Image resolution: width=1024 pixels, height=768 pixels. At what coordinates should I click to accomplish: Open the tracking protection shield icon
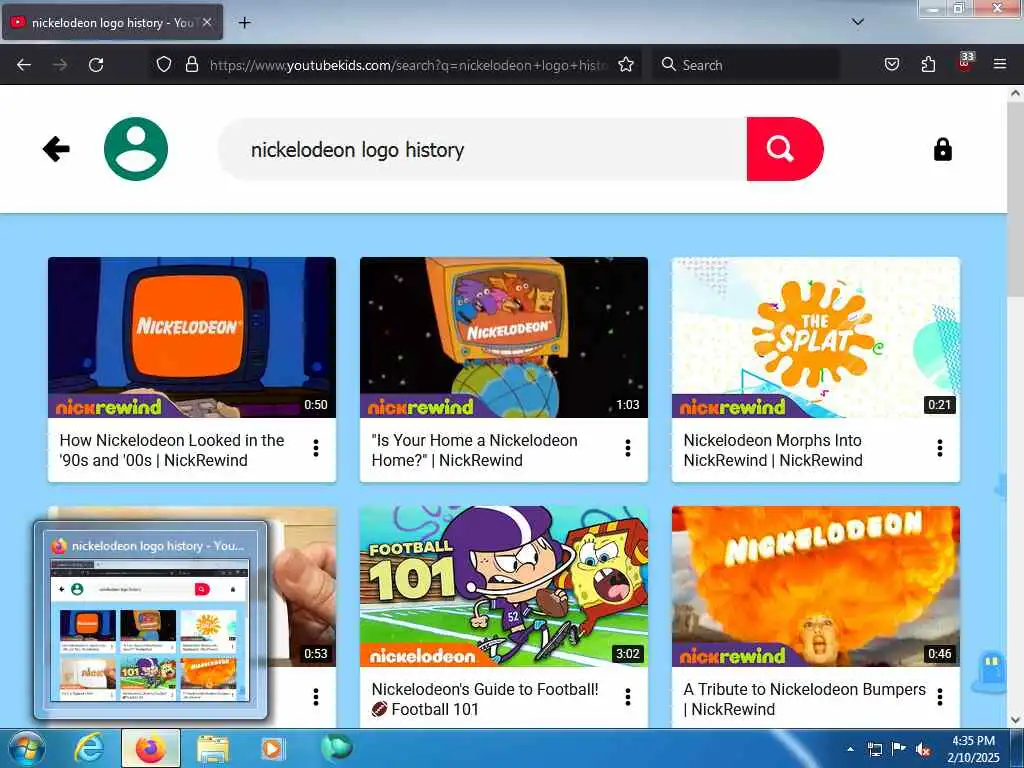coord(164,64)
